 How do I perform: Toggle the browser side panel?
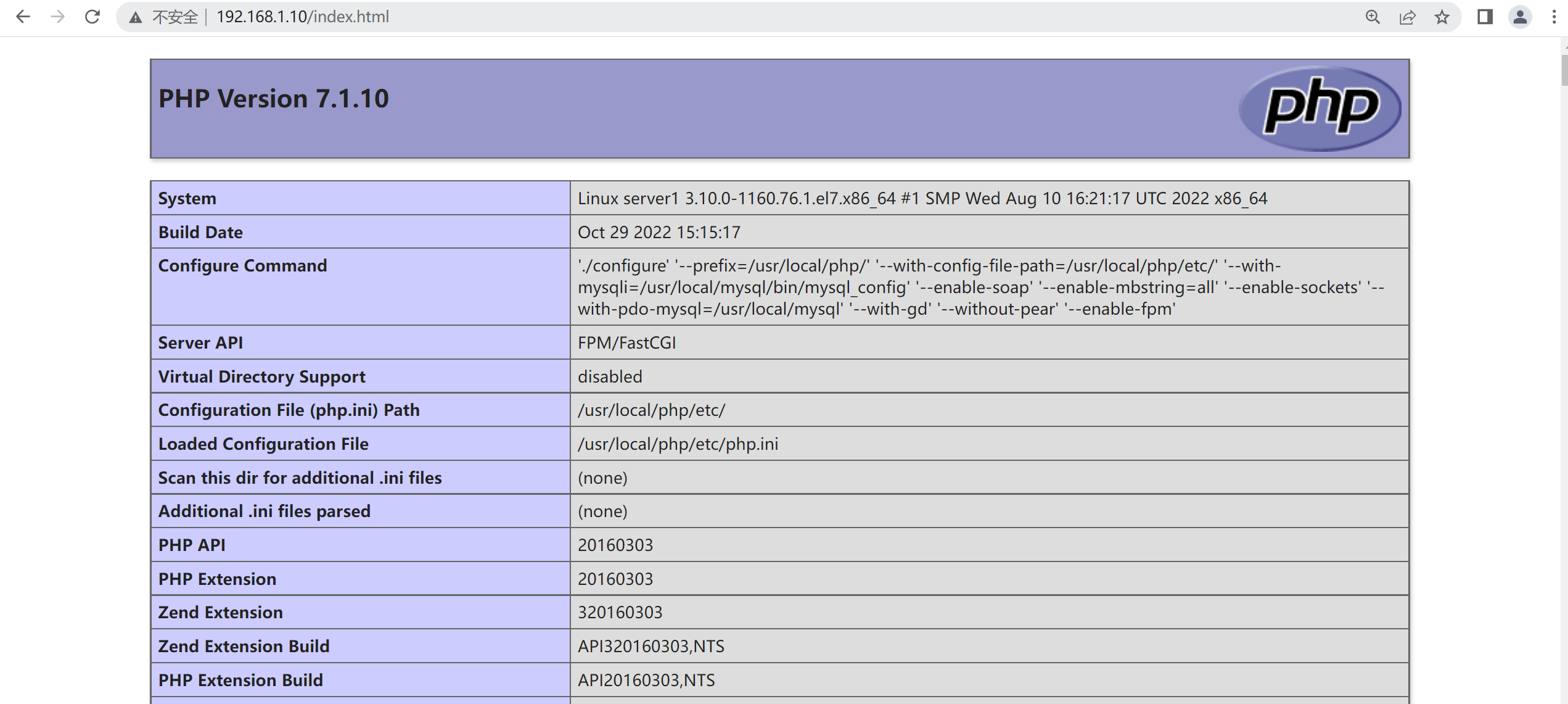pos(1485,17)
